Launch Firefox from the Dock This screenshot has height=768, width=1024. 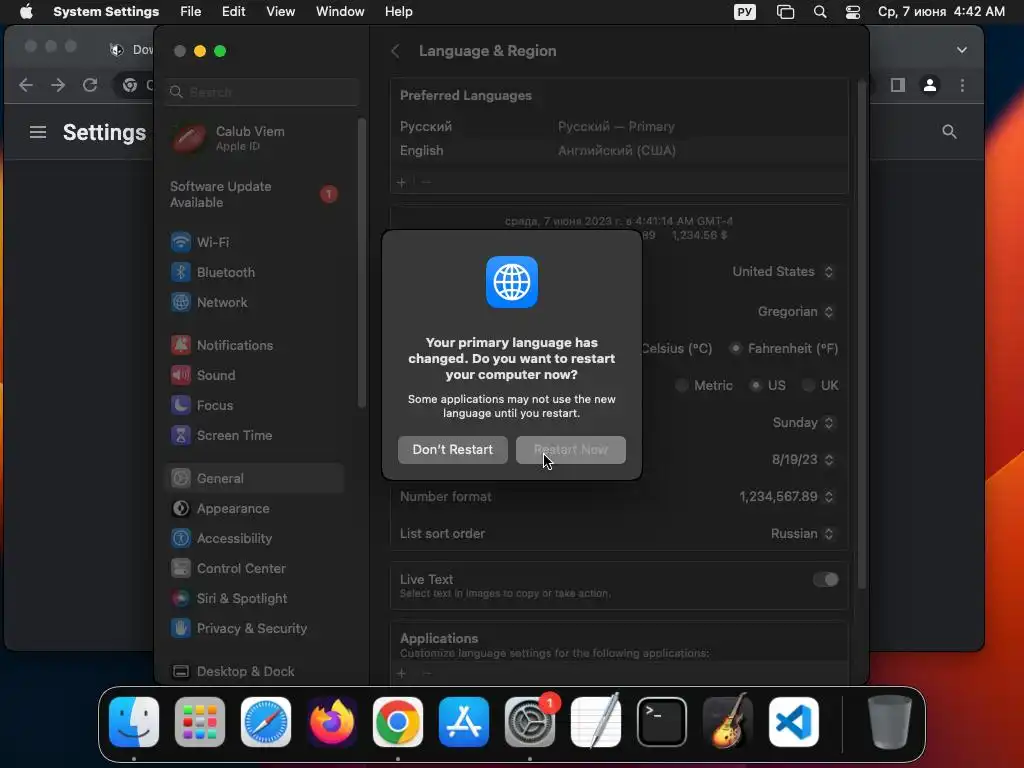point(332,722)
